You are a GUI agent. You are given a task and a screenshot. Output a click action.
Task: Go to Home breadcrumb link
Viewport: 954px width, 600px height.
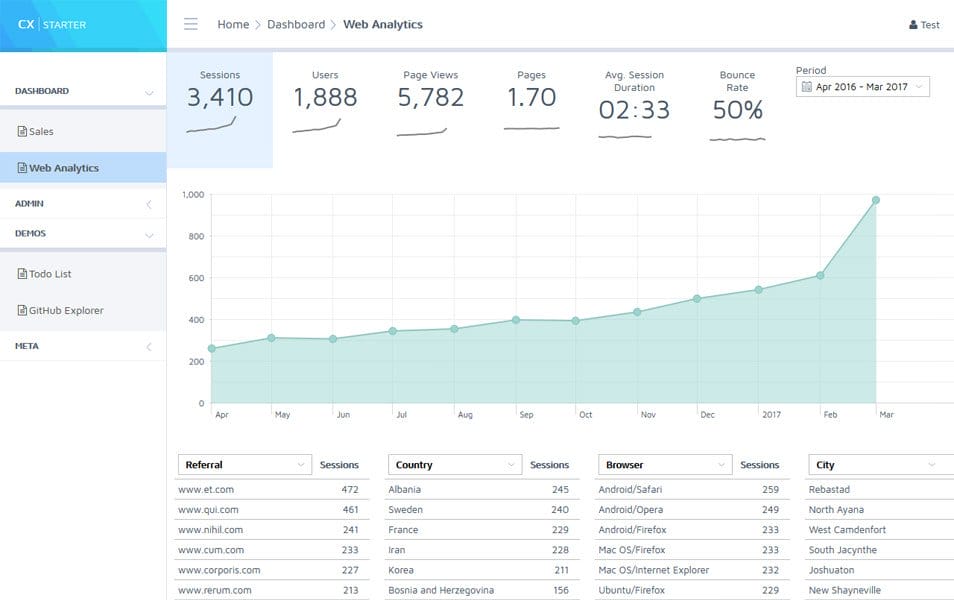[x=233, y=24]
